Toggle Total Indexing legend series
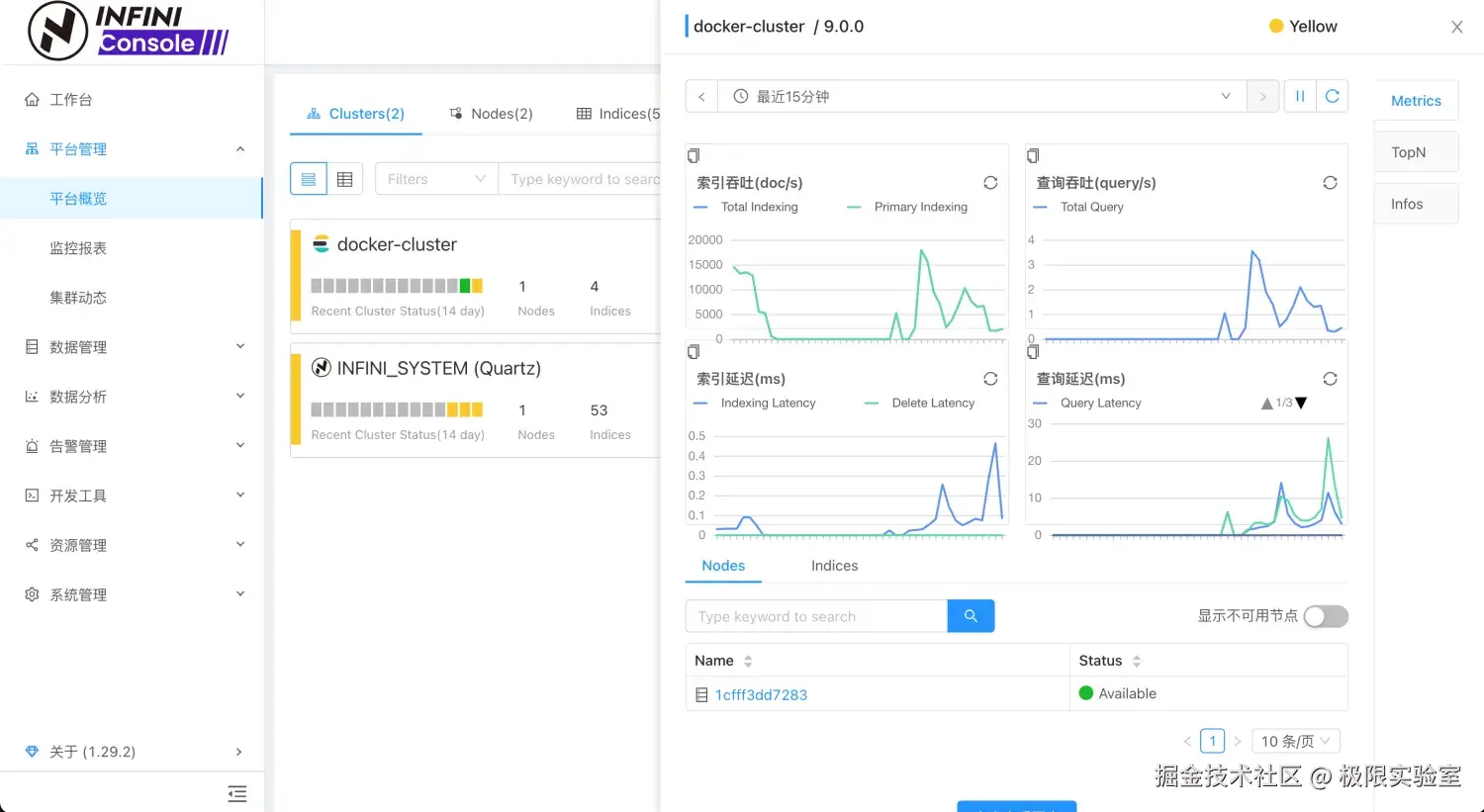The image size is (1484, 812). pos(746,207)
